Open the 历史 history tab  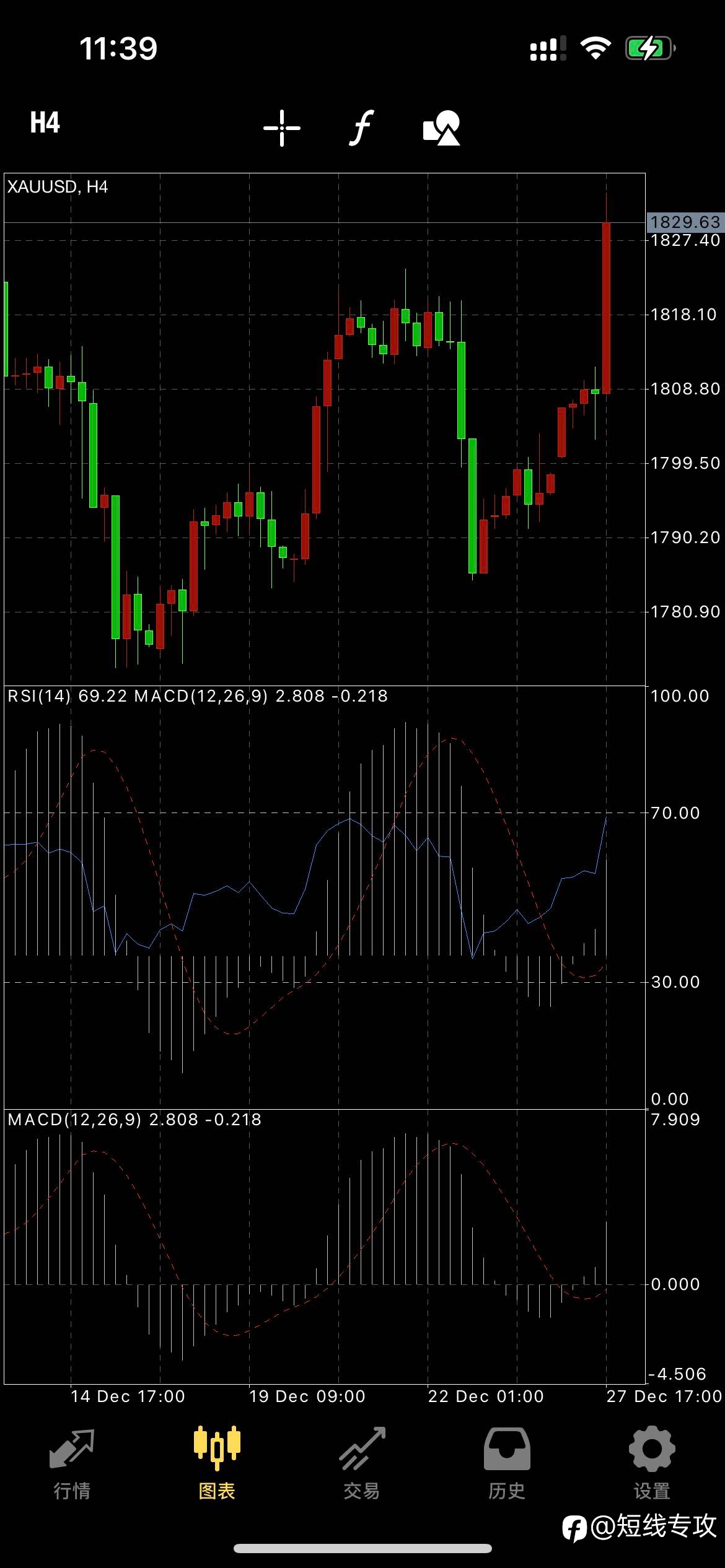point(507,1464)
